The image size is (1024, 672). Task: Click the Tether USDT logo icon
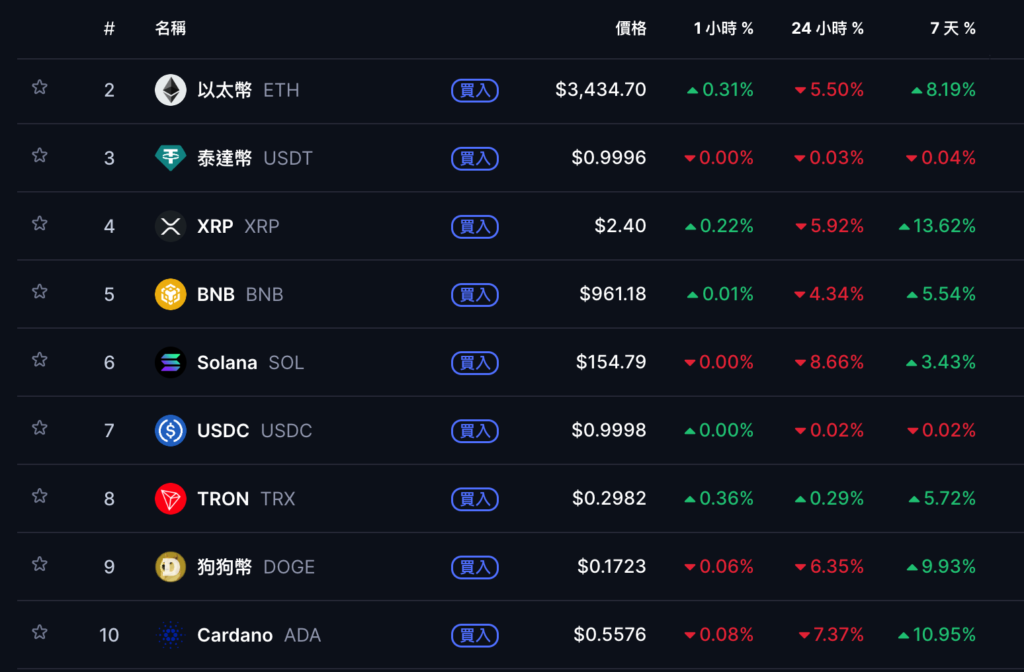coord(170,158)
